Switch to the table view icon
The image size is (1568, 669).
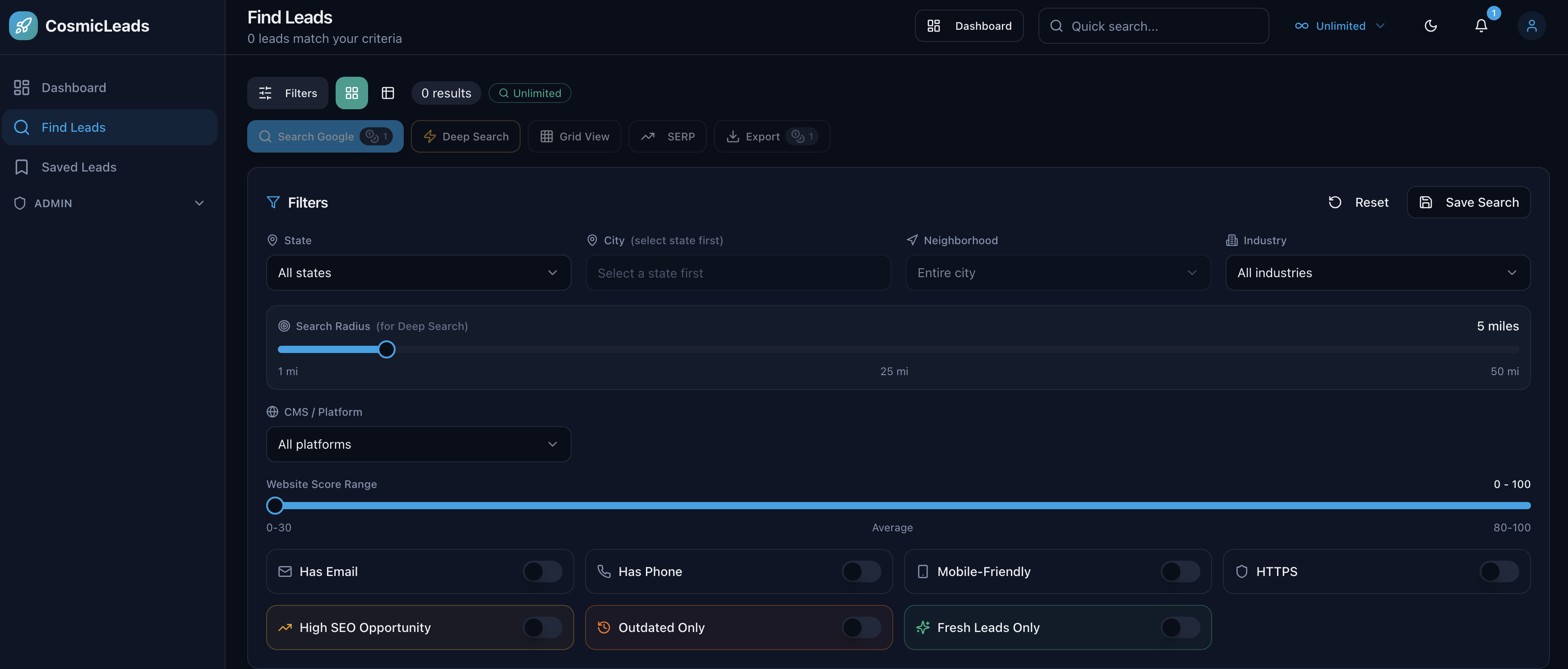click(388, 93)
